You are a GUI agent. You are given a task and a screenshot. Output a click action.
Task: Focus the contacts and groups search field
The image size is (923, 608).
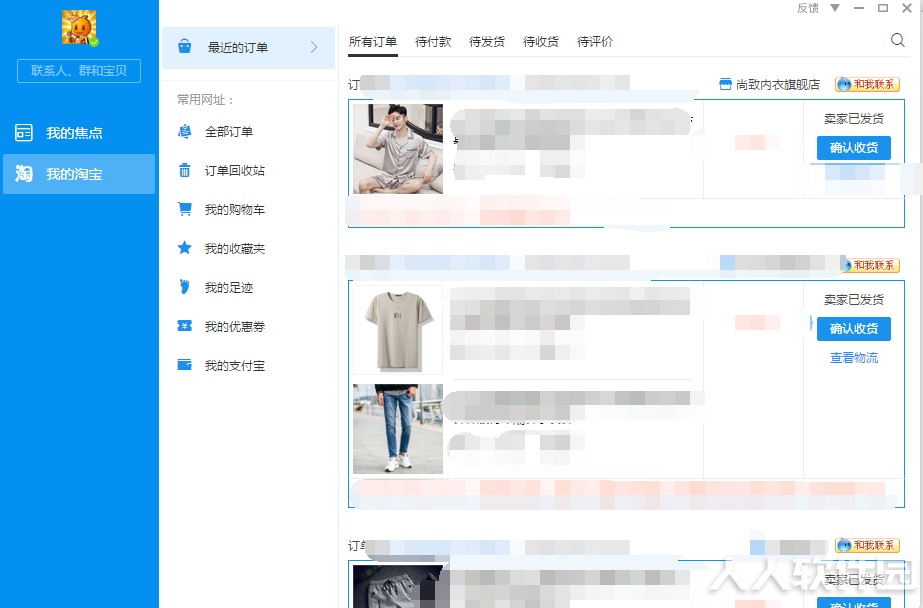pos(79,71)
